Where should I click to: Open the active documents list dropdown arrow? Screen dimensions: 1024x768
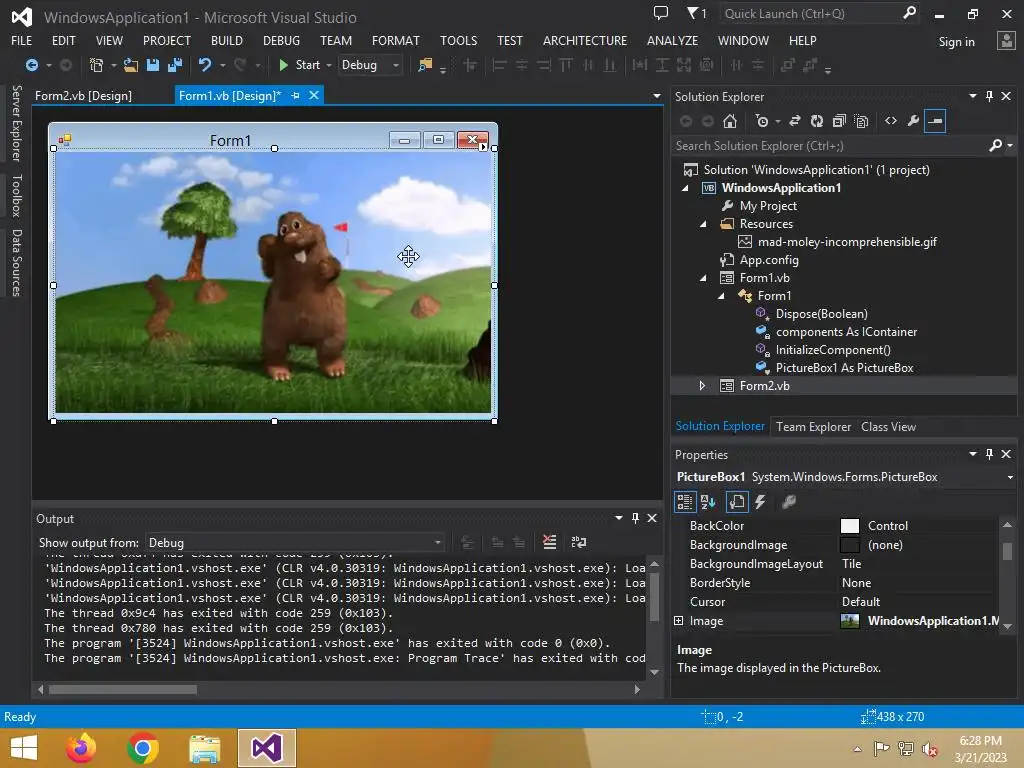pos(656,96)
